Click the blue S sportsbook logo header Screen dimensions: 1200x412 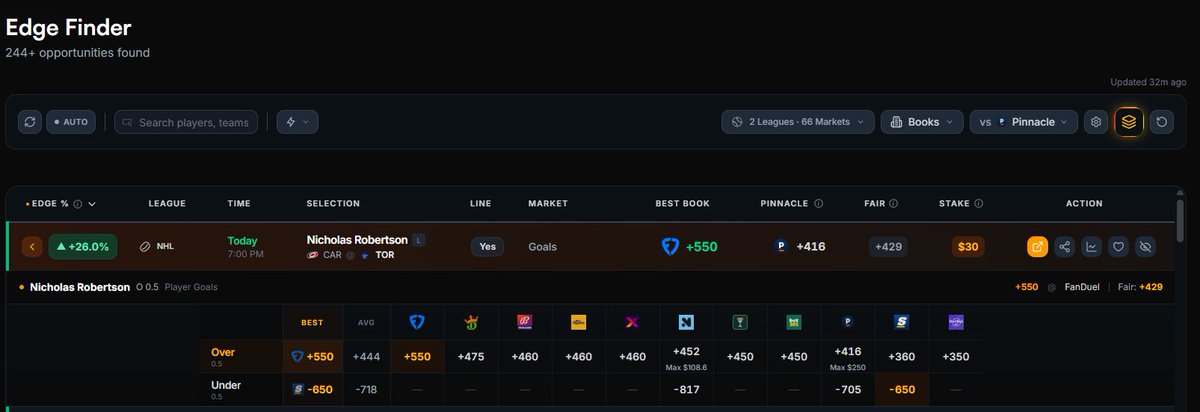(902, 322)
